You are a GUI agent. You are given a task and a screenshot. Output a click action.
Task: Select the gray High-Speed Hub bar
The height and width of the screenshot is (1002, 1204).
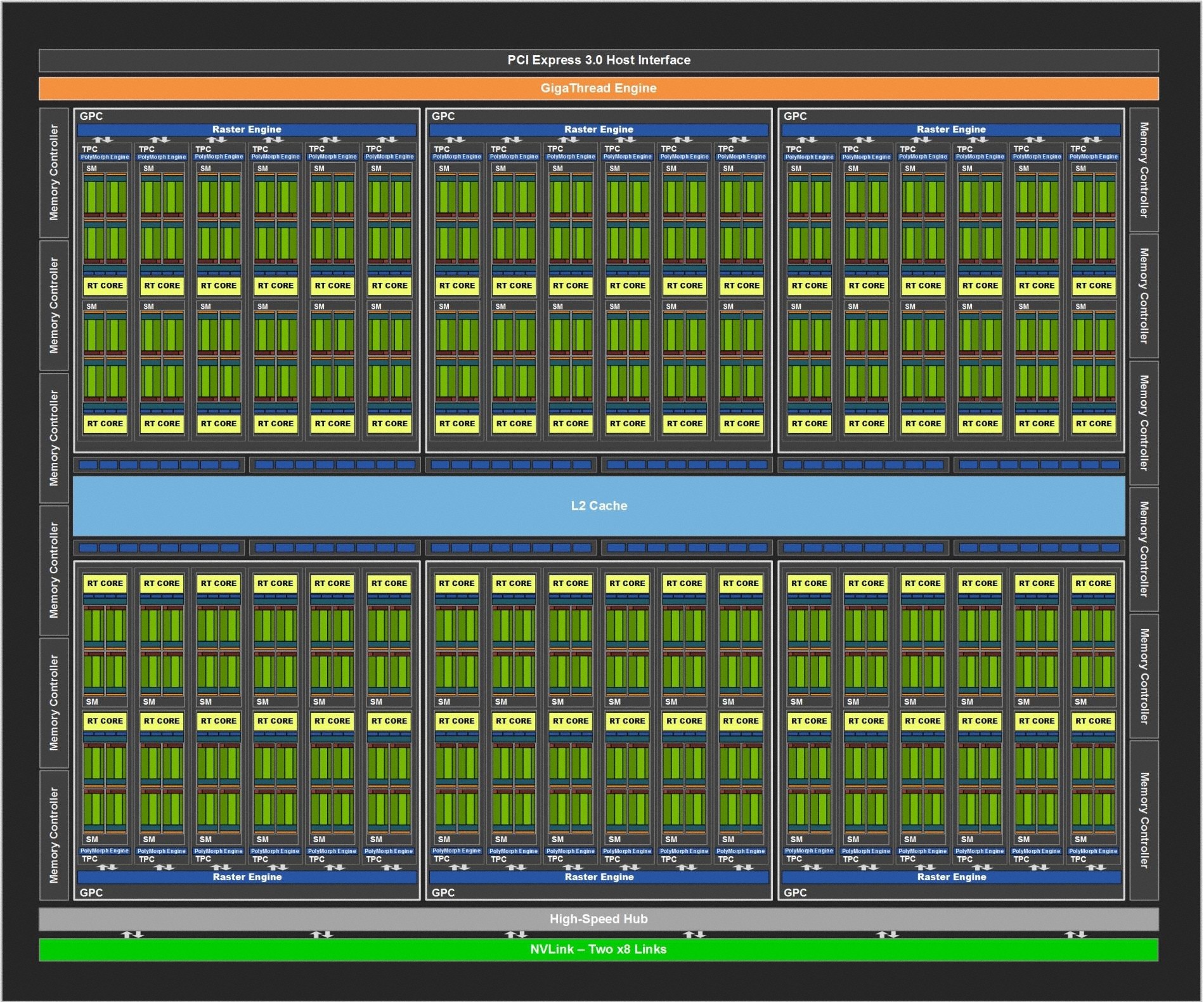coord(599,919)
